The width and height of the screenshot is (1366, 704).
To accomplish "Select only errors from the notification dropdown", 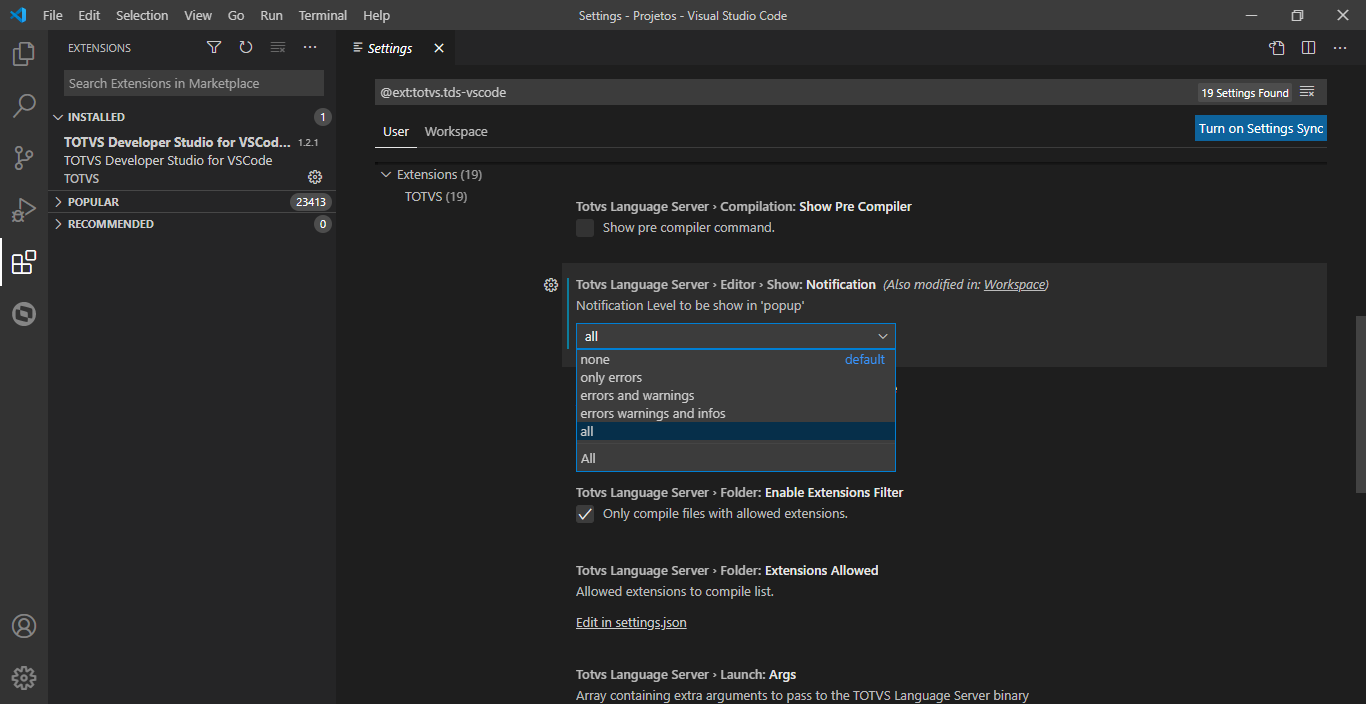I will (x=611, y=377).
